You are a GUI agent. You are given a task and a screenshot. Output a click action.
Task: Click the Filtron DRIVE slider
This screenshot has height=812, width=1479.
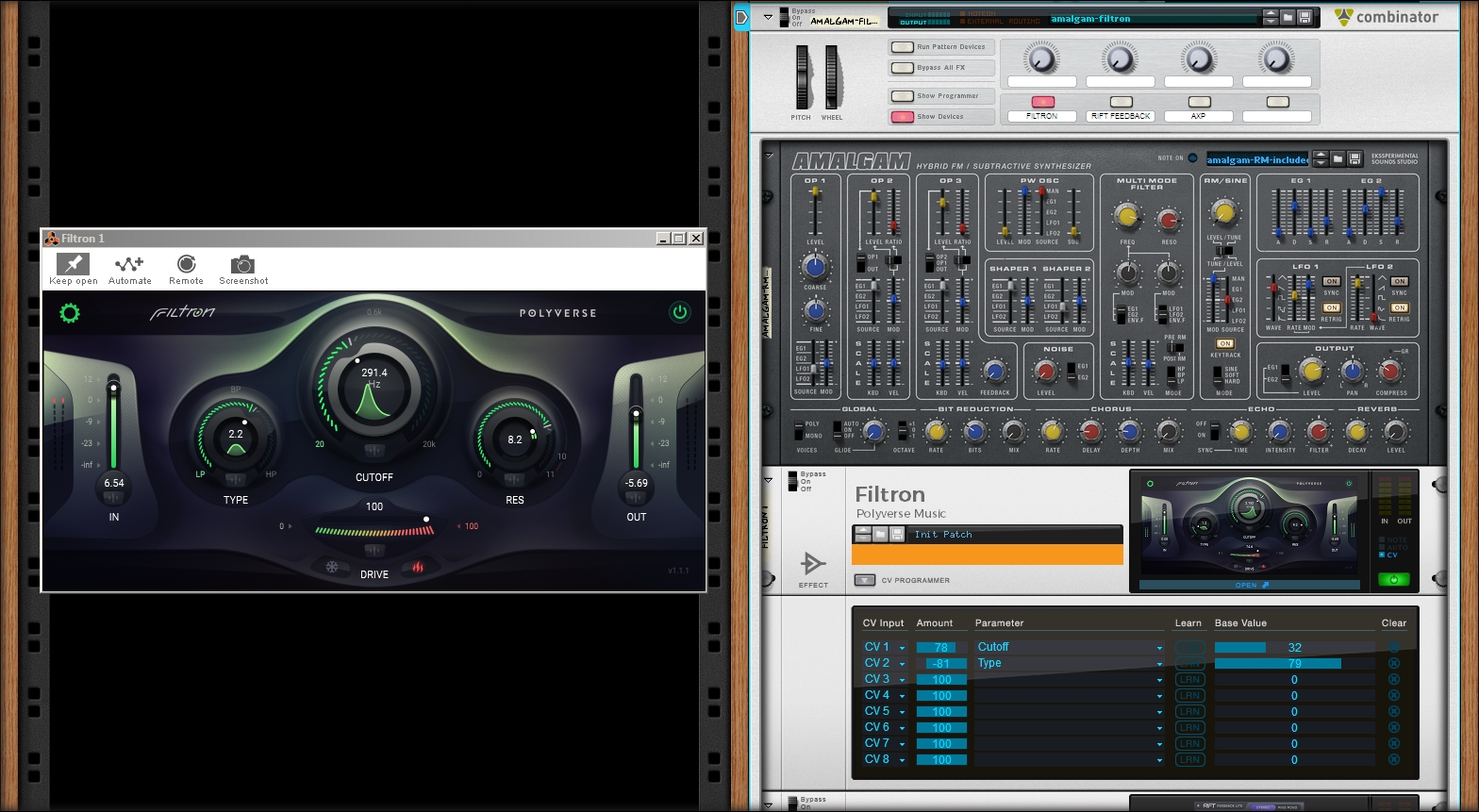pyautogui.click(x=374, y=531)
